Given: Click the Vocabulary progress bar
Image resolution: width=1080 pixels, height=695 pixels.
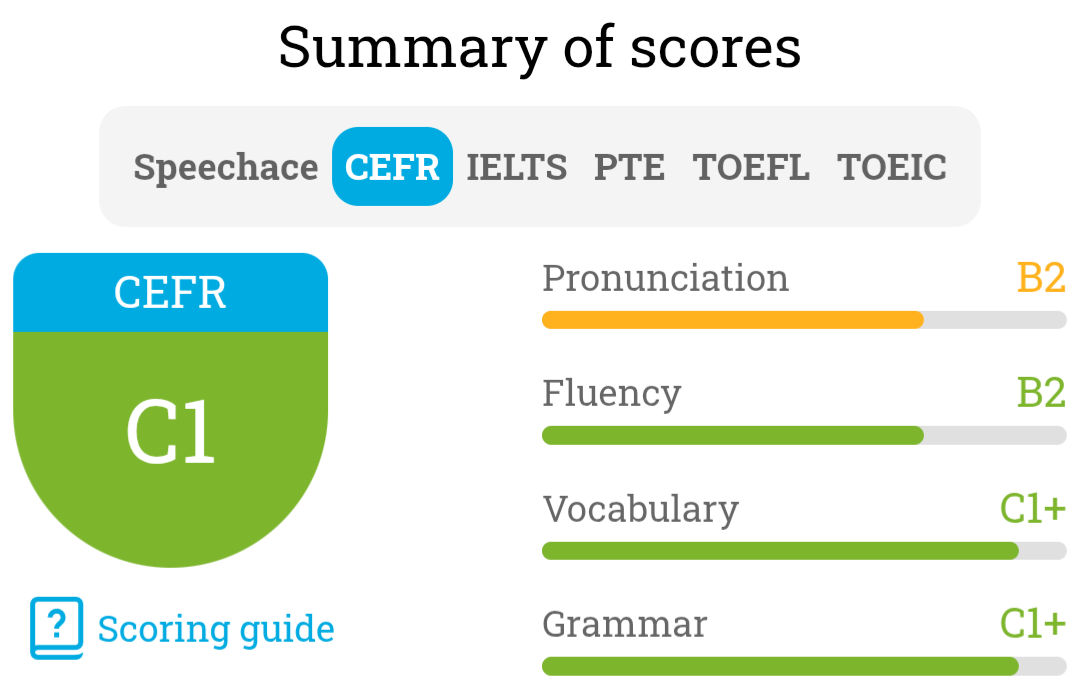Looking at the screenshot, I should (780, 551).
